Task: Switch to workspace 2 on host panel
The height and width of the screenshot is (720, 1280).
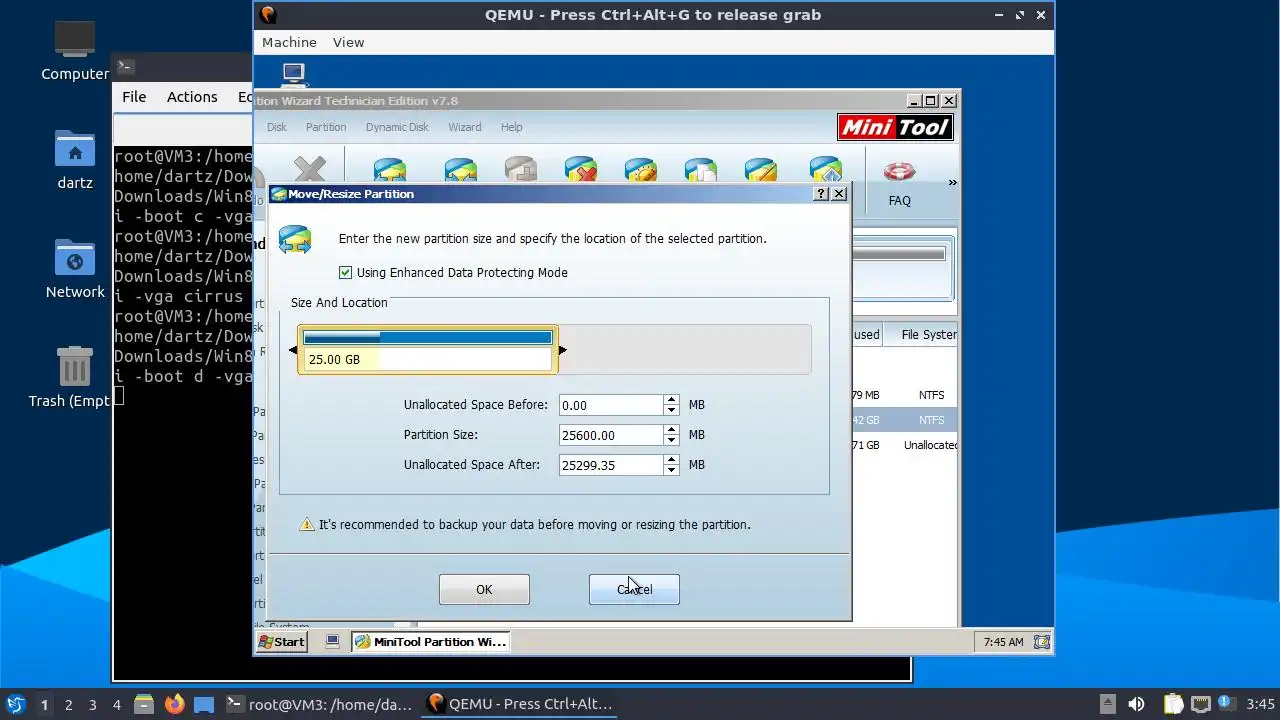Action: point(69,704)
